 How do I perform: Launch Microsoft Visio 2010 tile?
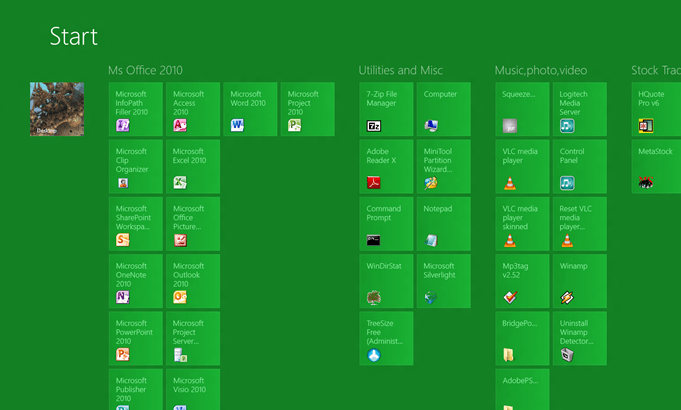click(x=193, y=389)
